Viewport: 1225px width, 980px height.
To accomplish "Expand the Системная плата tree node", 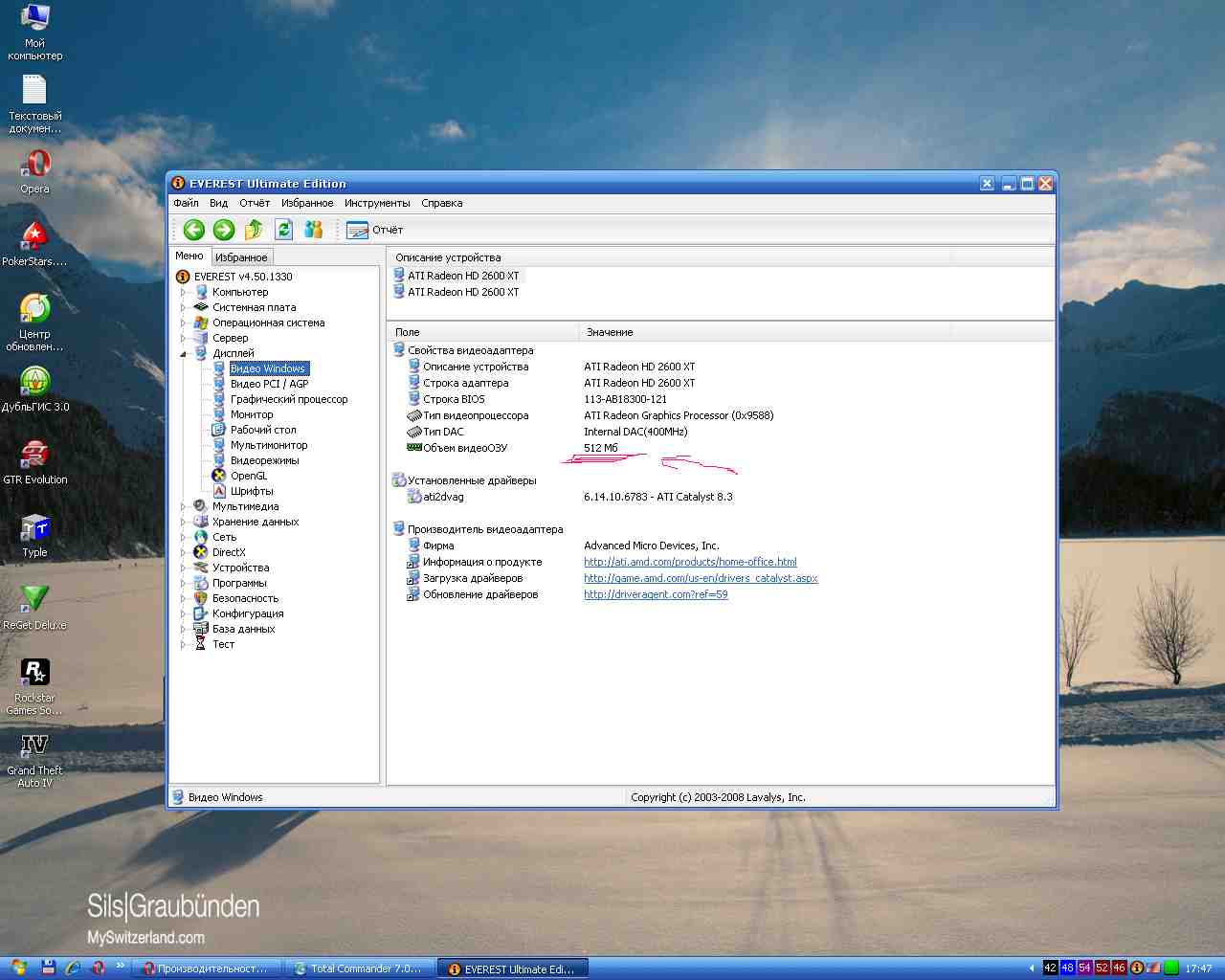I will (183, 307).
